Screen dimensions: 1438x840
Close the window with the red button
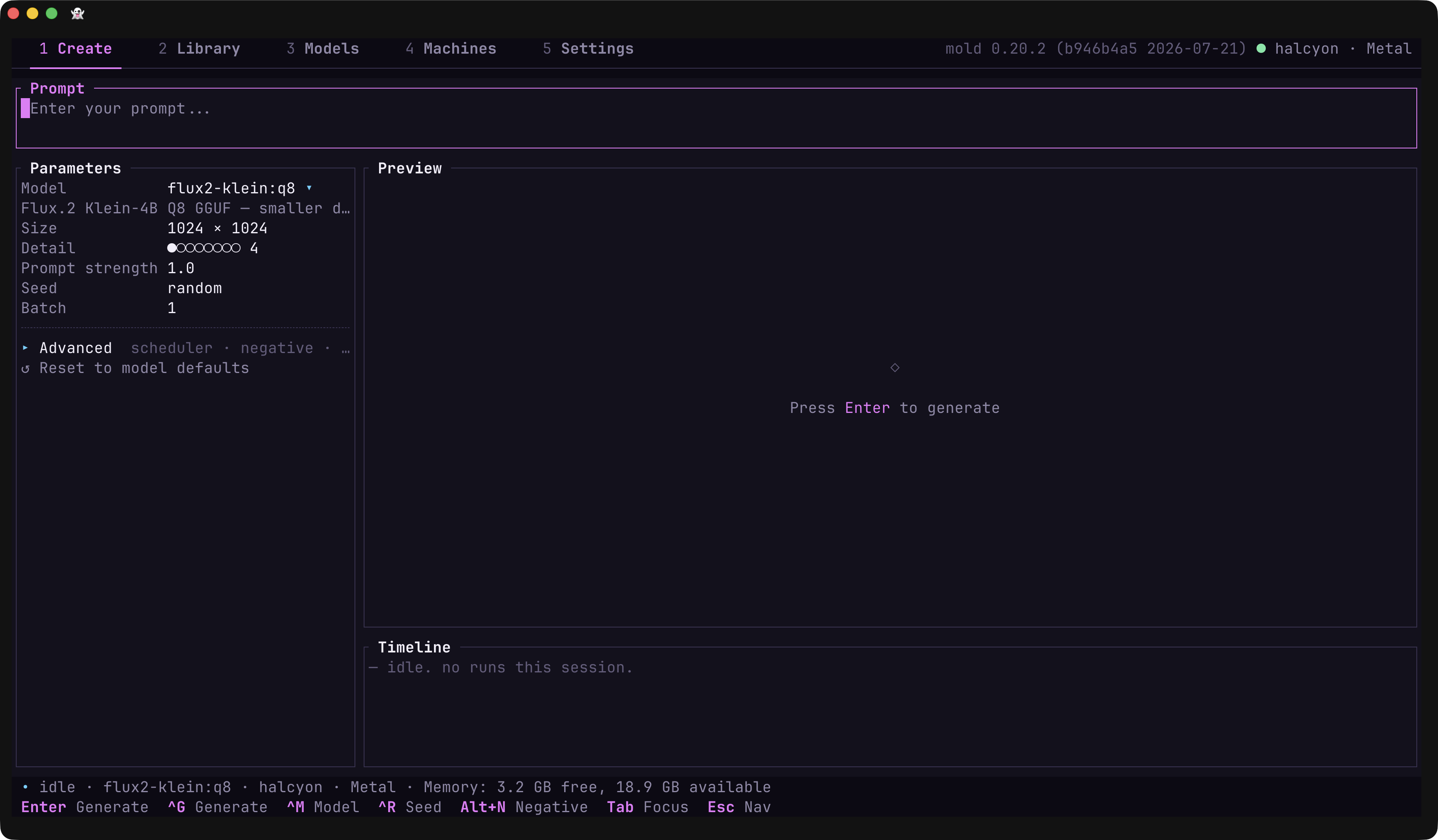point(14,13)
